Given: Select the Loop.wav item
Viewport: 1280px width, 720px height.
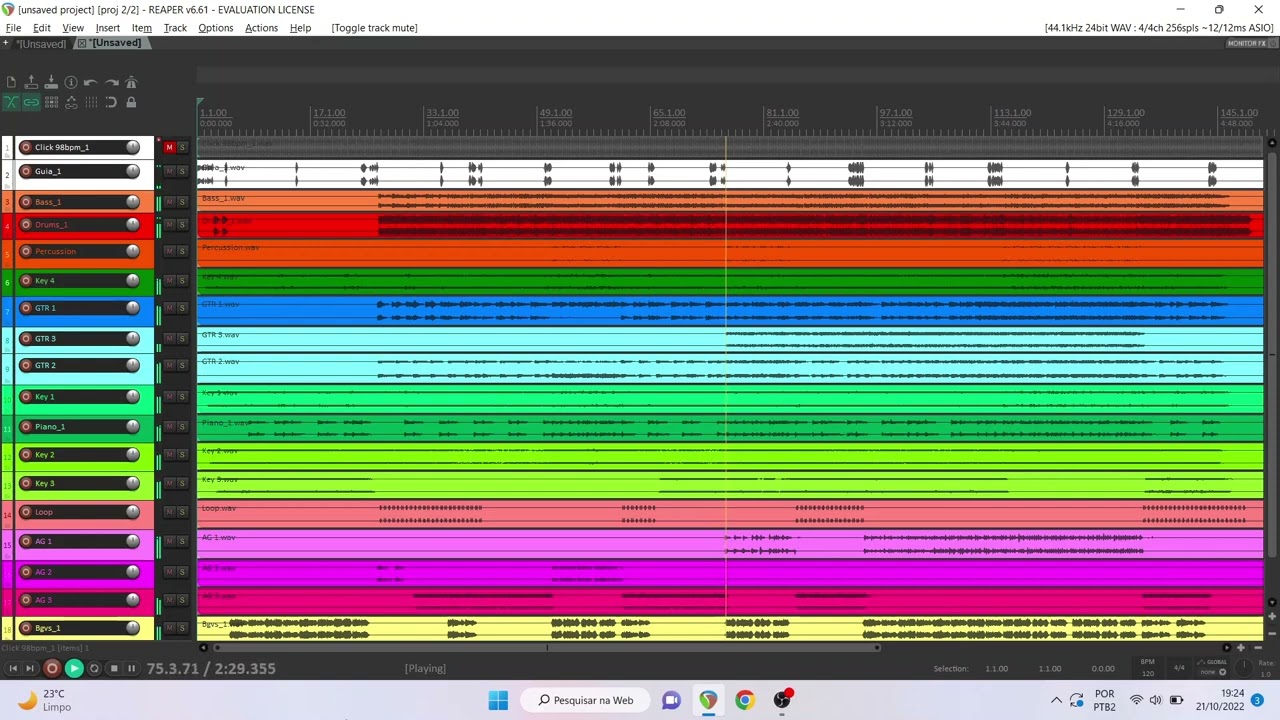Looking at the screenshot, I should [730, 514].
